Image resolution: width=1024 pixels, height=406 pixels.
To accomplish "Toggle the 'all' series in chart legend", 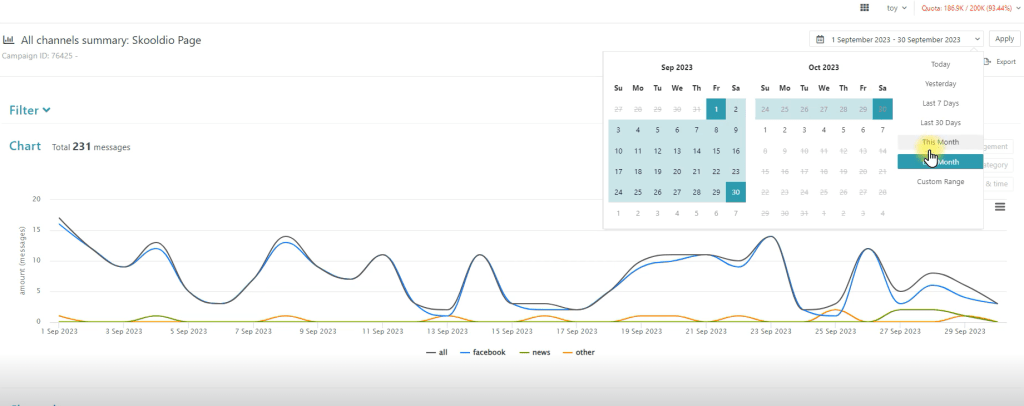I will click(436, 352).
